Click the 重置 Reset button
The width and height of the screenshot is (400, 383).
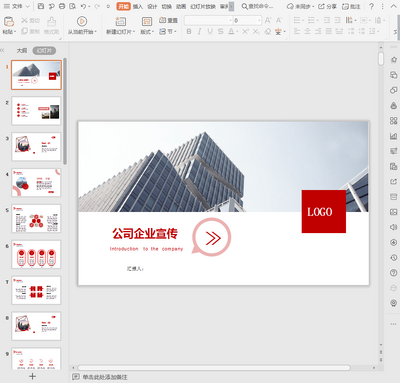coord(168,20)
